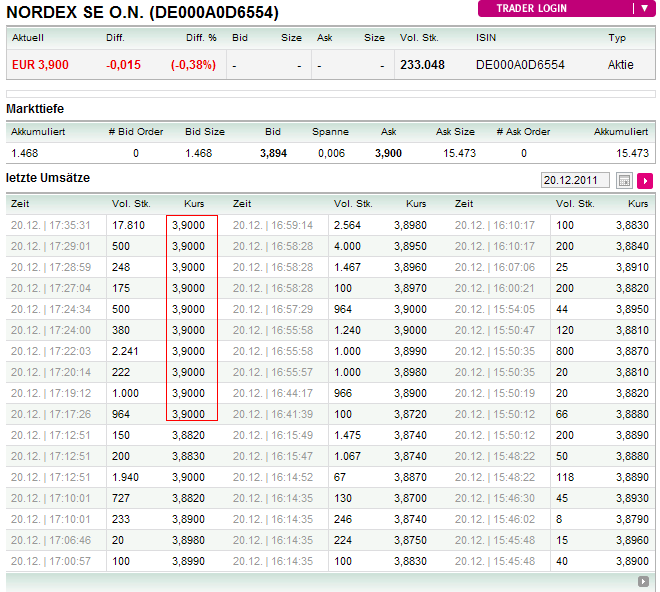Image resolution: width=660 pixels, height=592 pixels.
Task: Click trade time 20.12. | 16:44:17
Action: (x=273, y=393)
